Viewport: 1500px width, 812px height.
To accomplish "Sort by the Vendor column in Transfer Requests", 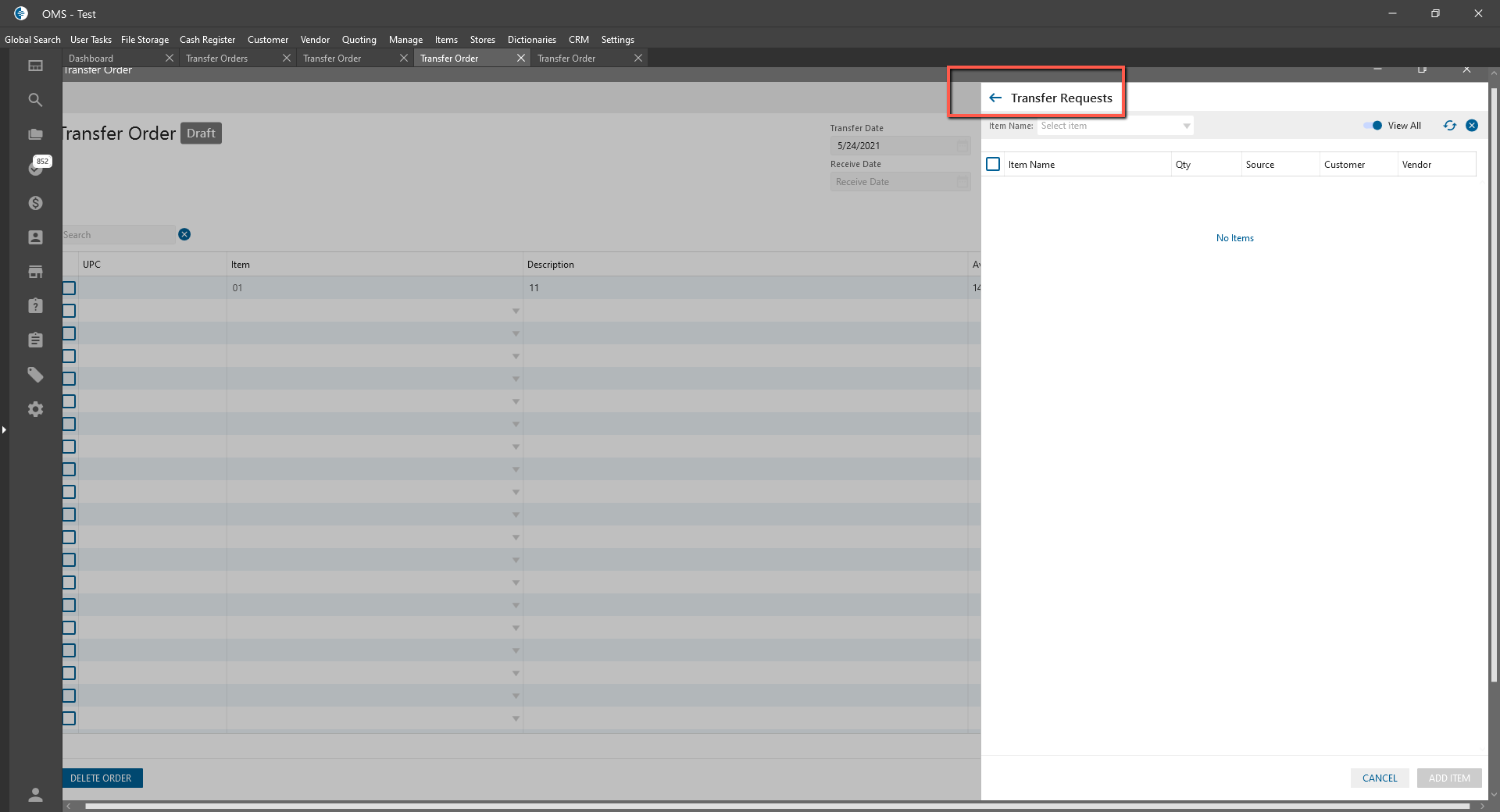I will point(1437,165).
